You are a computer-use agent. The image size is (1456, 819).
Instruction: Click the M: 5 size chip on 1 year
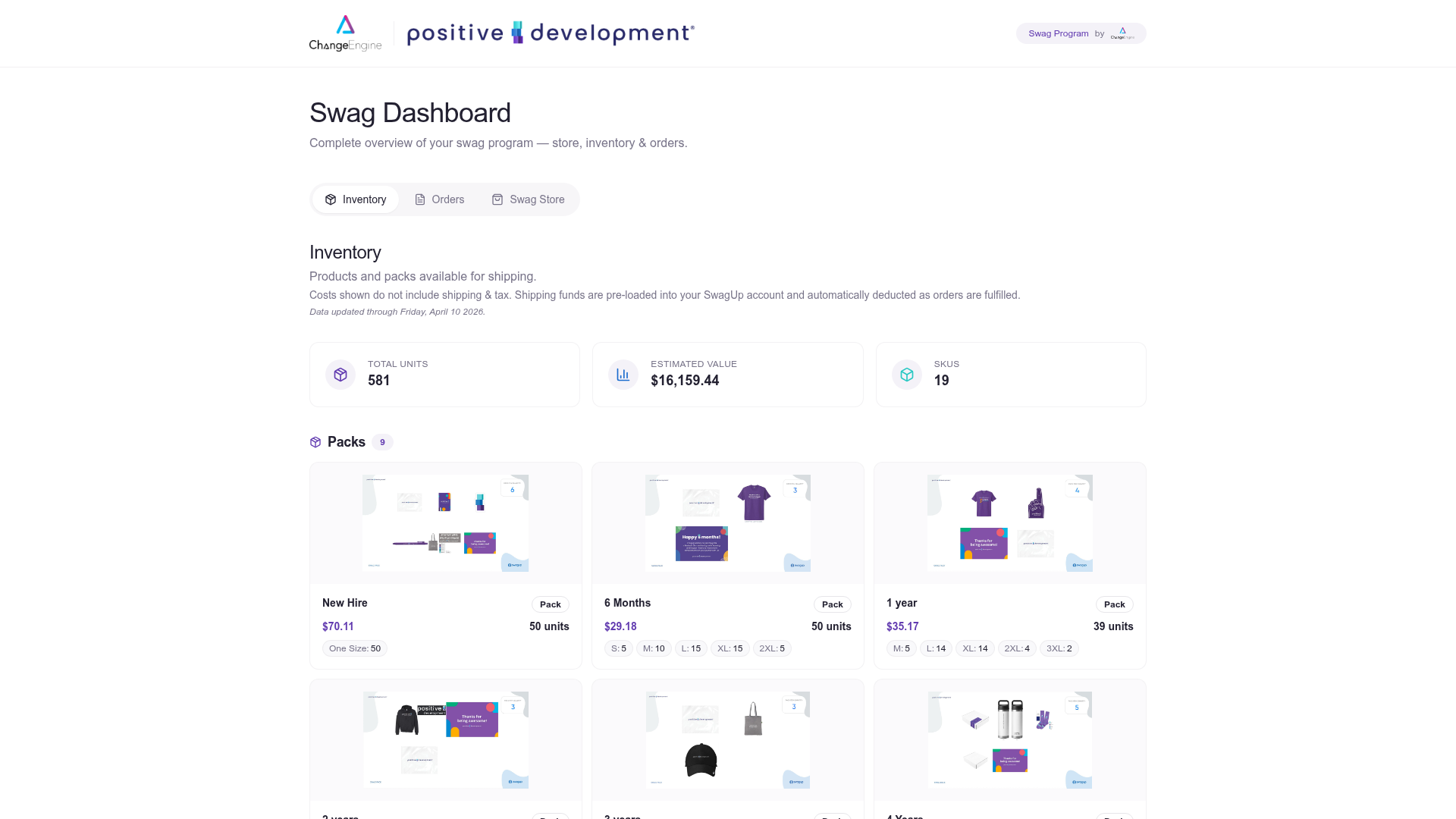tap(902, 648)
